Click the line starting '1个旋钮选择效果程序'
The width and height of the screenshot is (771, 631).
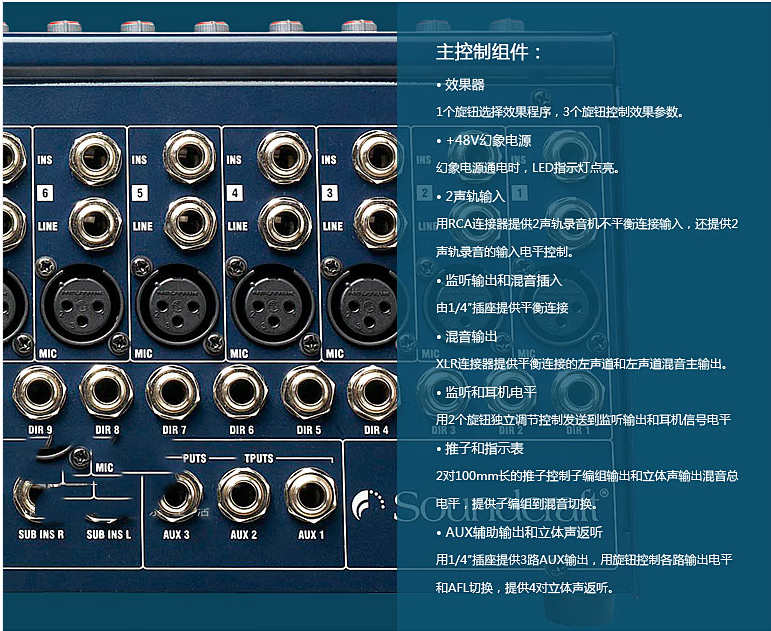pyautogui.click(x=560, y=112)
